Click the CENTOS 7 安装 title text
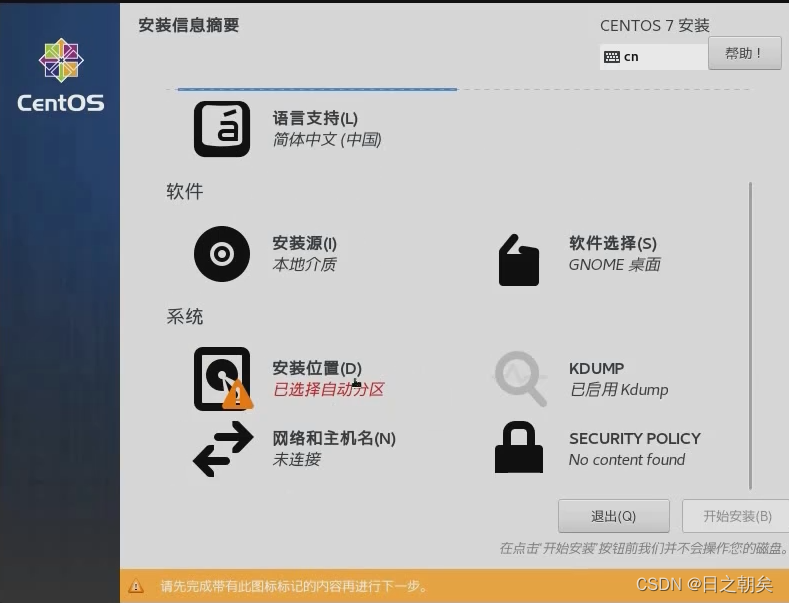789x603 pixels. click(x=655, y=25)
